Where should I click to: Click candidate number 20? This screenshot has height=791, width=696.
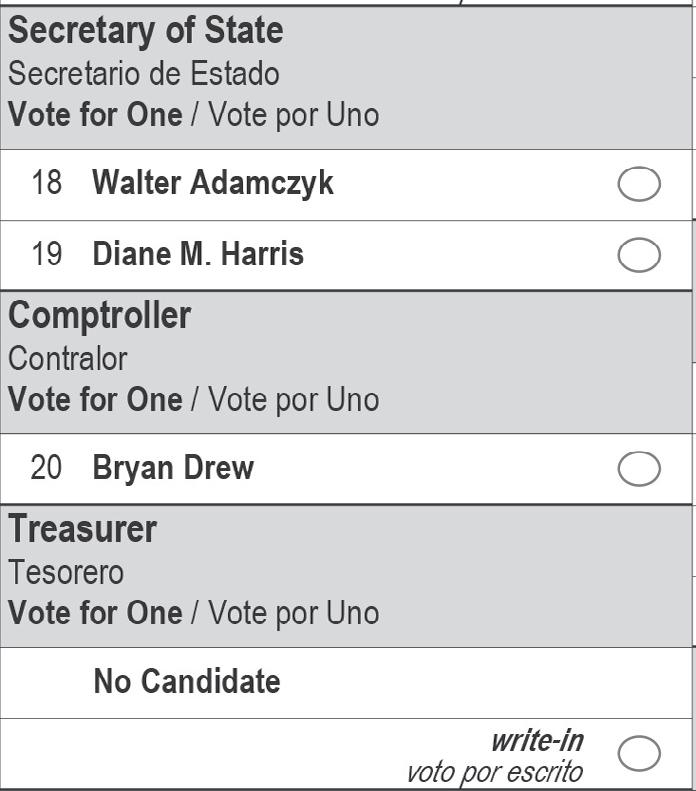click(46, 468)
